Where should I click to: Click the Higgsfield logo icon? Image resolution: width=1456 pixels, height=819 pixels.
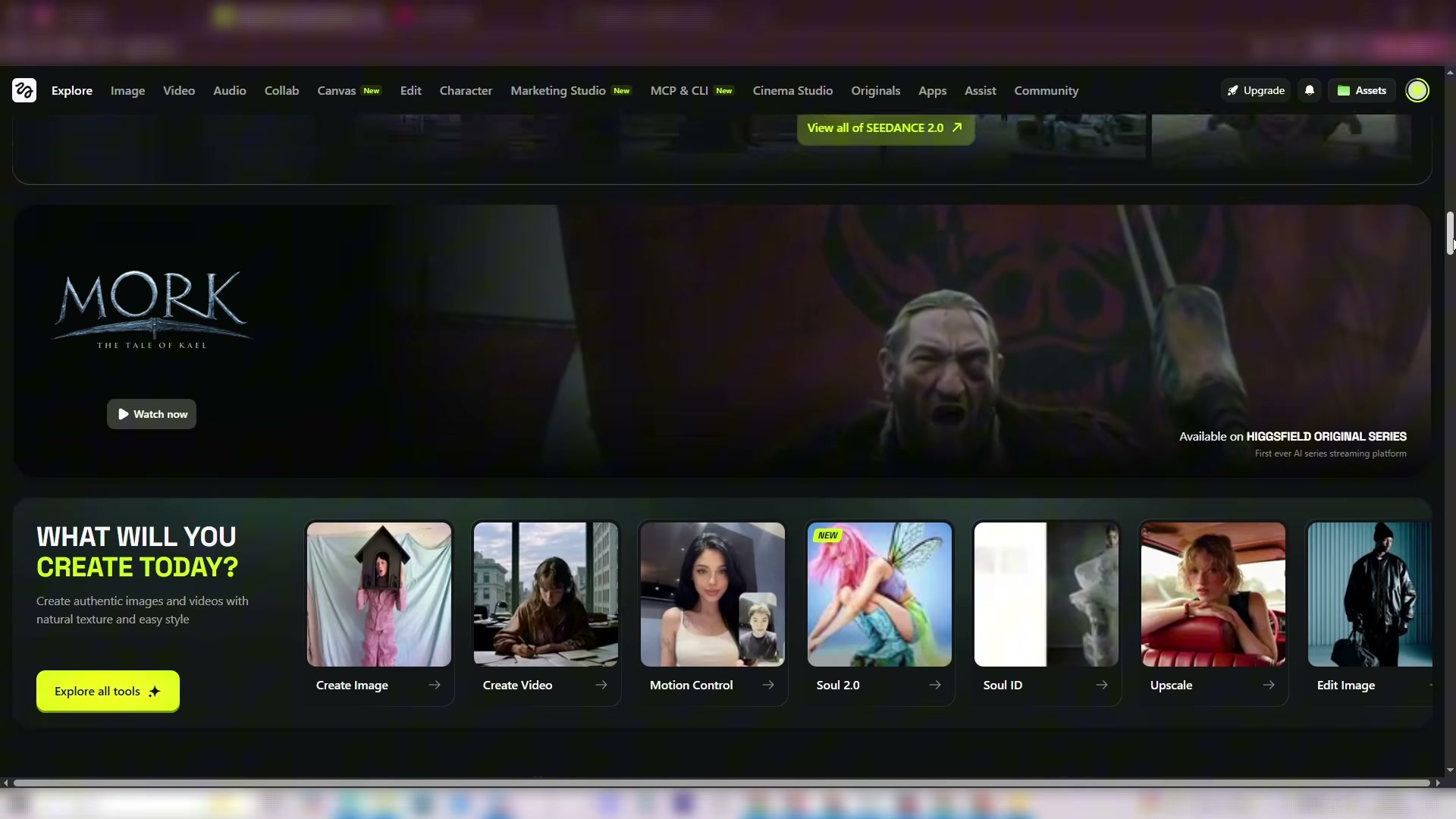[x=24, y=90]
